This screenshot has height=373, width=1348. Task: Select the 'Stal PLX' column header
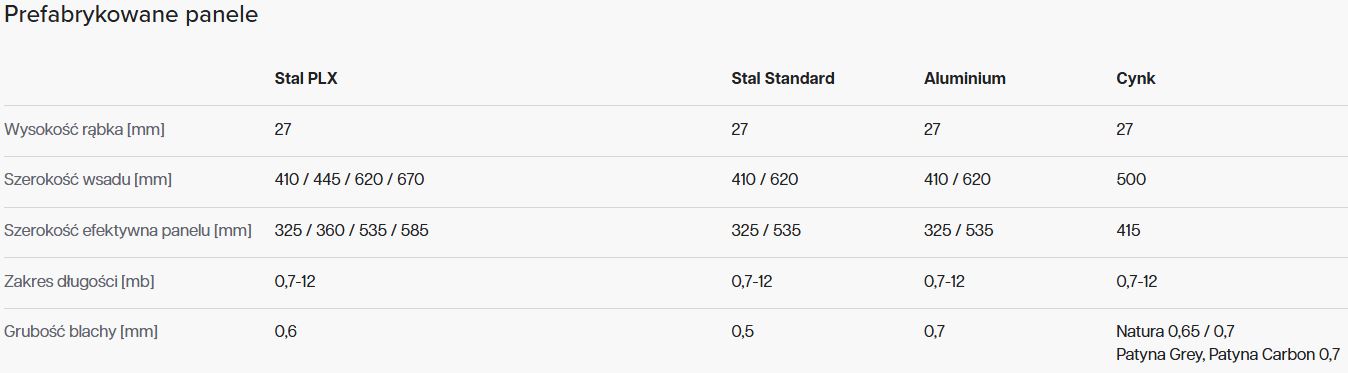click(306, 78)
